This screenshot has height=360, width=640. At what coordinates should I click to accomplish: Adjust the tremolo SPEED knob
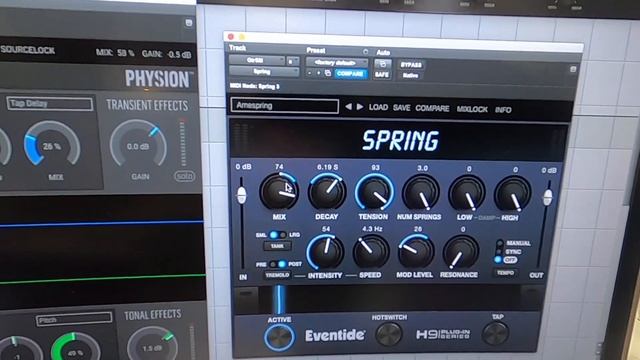pos(371,252)
